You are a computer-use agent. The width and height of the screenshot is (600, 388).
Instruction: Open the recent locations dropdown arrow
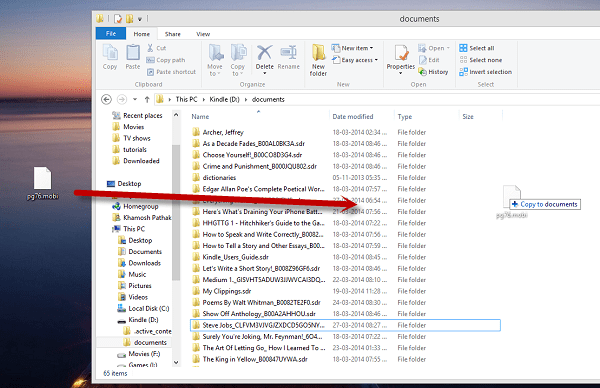(135, 99)
